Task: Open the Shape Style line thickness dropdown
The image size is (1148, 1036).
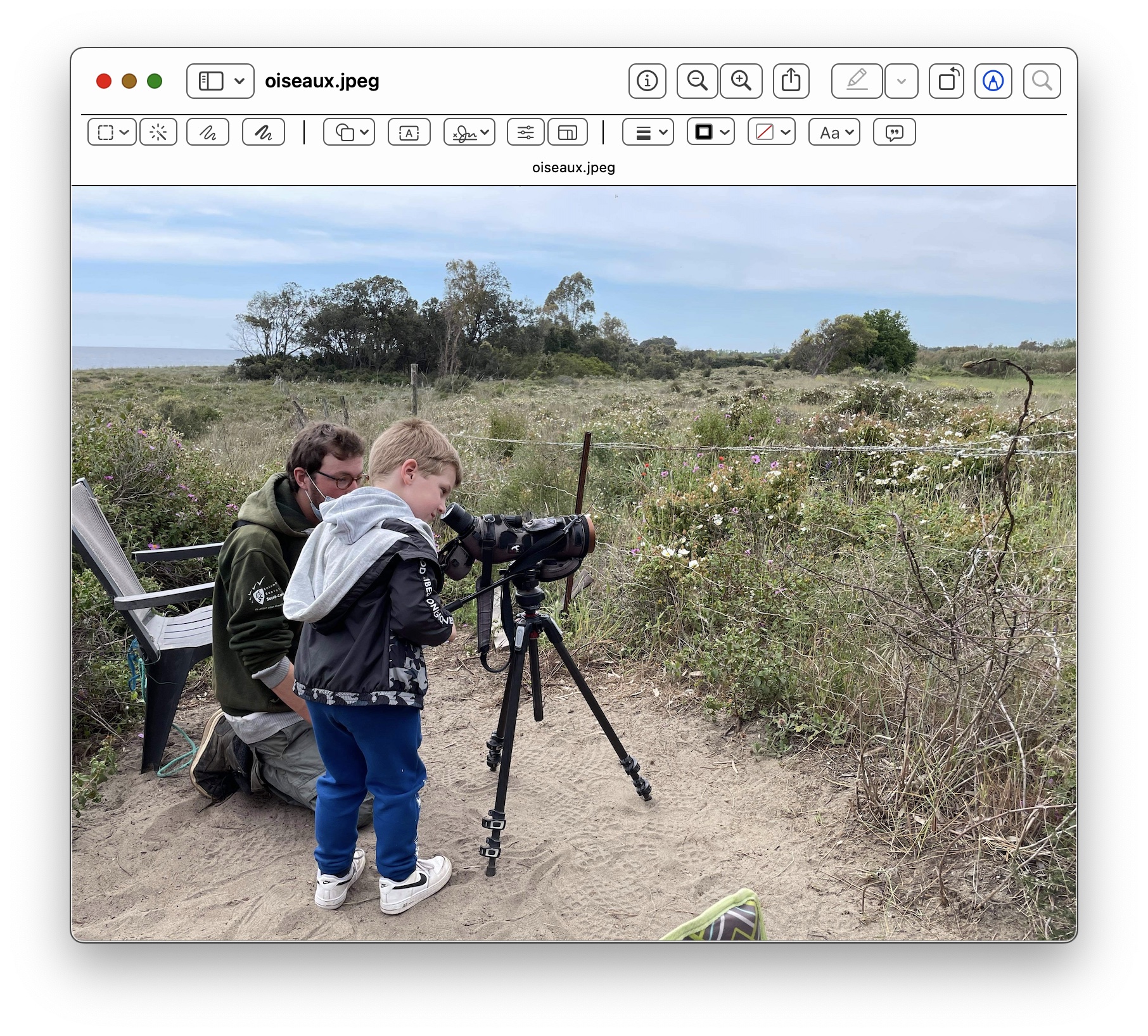Action: tap(647, 132)
